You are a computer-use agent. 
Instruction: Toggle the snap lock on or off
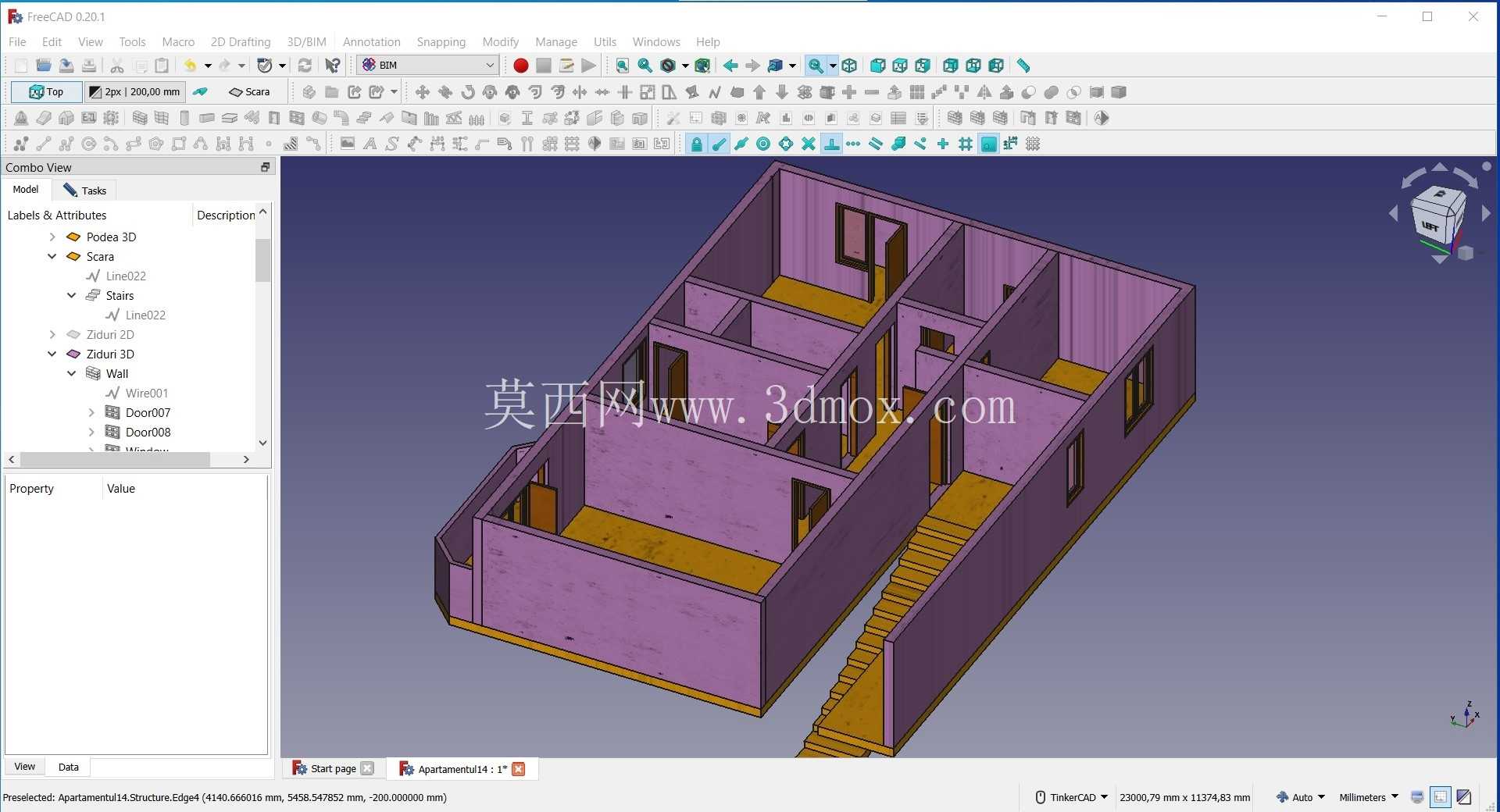click(x=696, y=144)
